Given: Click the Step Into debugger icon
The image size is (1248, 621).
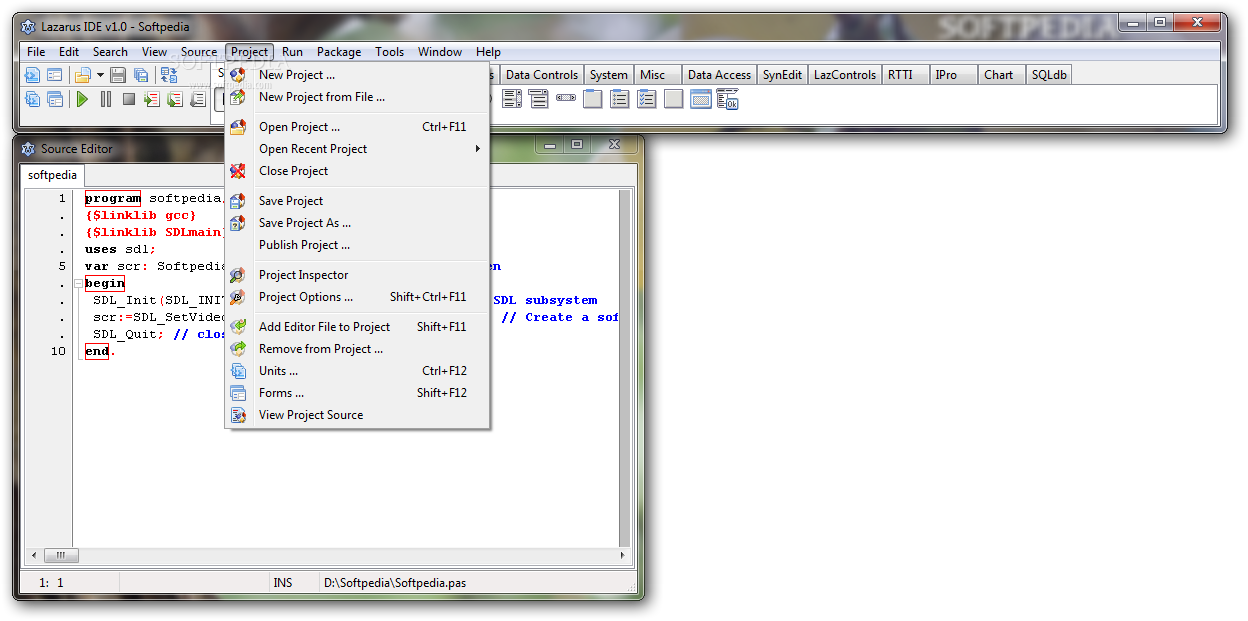Looking at the screenshot, I should [x=152, y=99].
